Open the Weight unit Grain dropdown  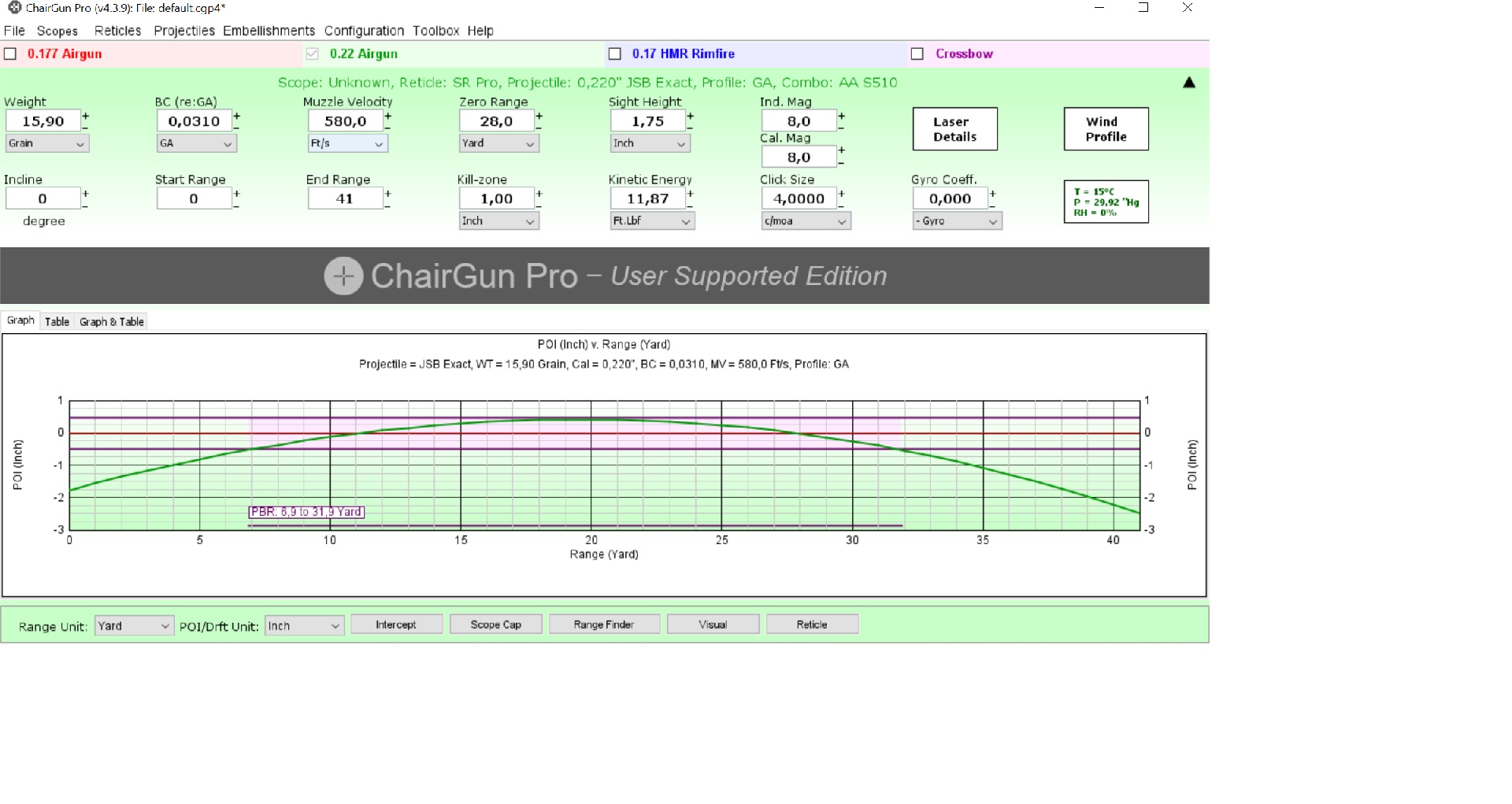[47, 143]
